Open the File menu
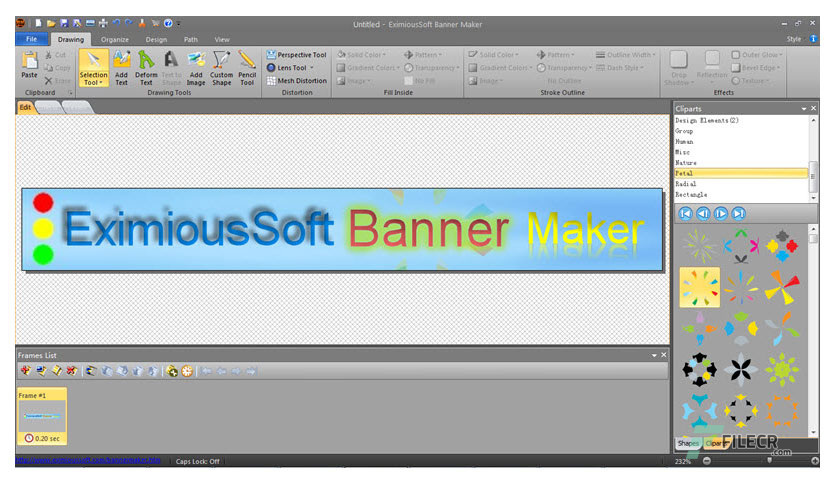The height and width of the screenshot is (484, 836). click(31, 39)
